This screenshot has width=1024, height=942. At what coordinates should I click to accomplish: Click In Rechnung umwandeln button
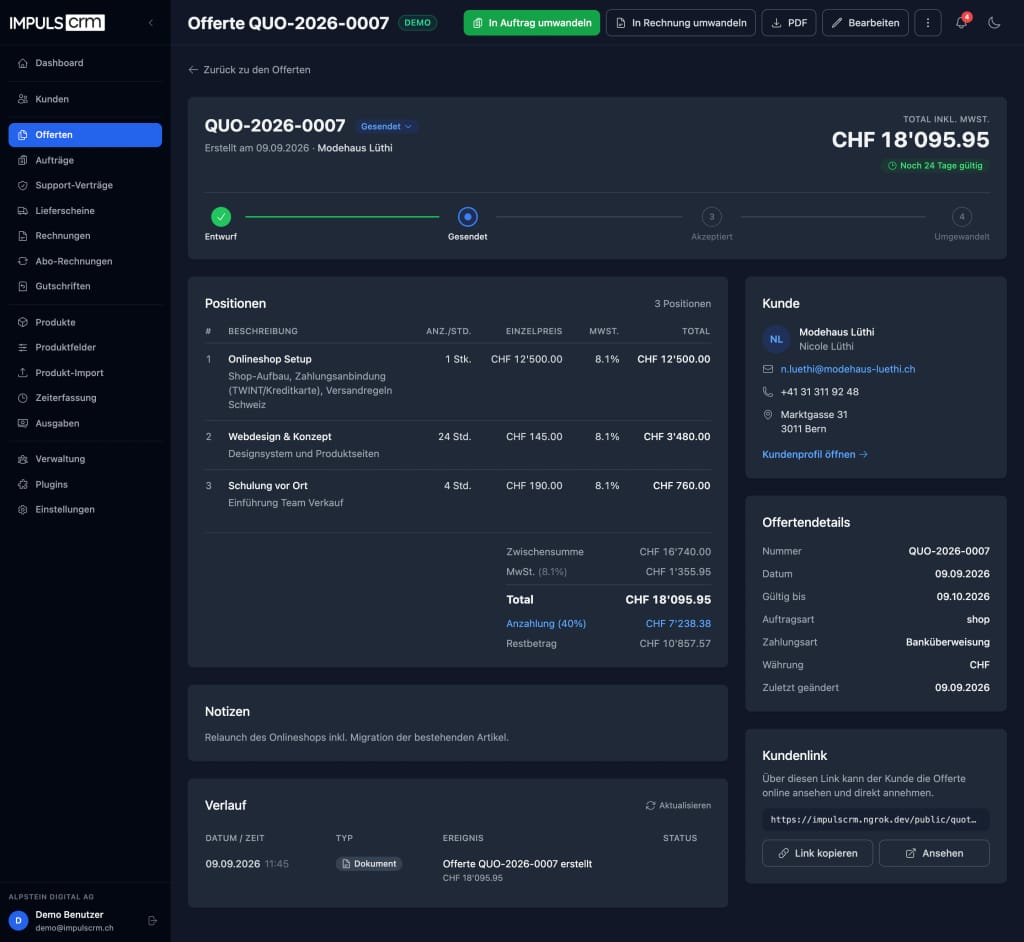click(x=680, y=23)
